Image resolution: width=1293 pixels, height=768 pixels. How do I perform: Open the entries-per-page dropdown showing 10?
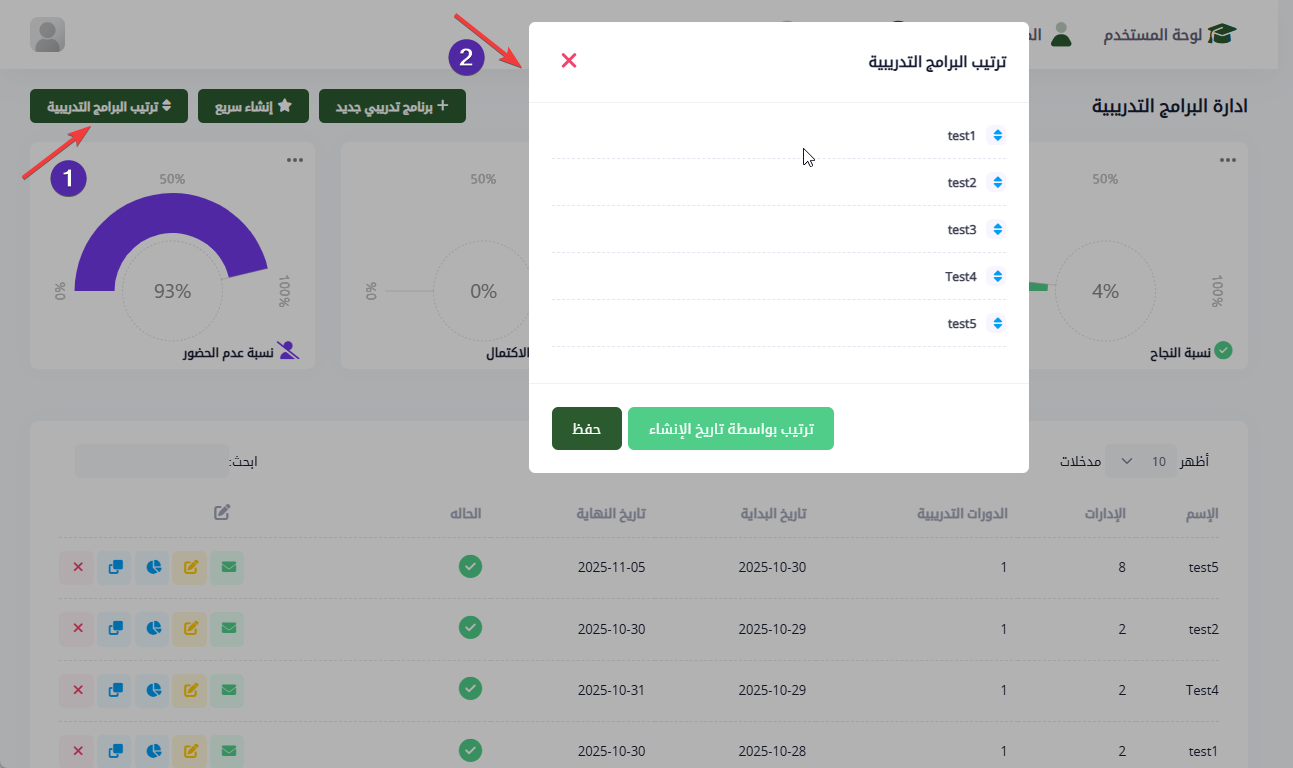pos(1141,461)
